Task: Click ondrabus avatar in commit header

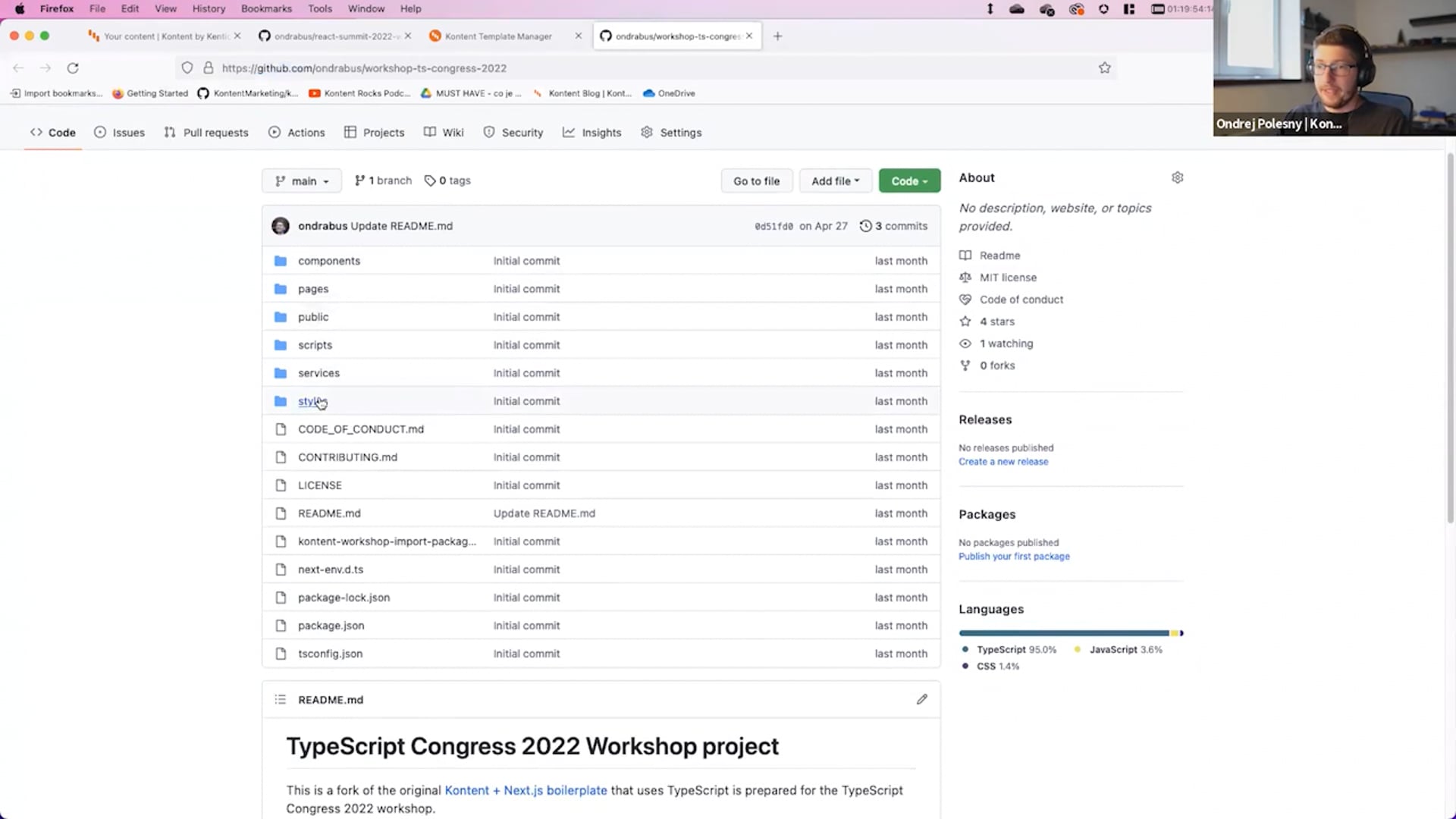Action: tap(281, 226)
